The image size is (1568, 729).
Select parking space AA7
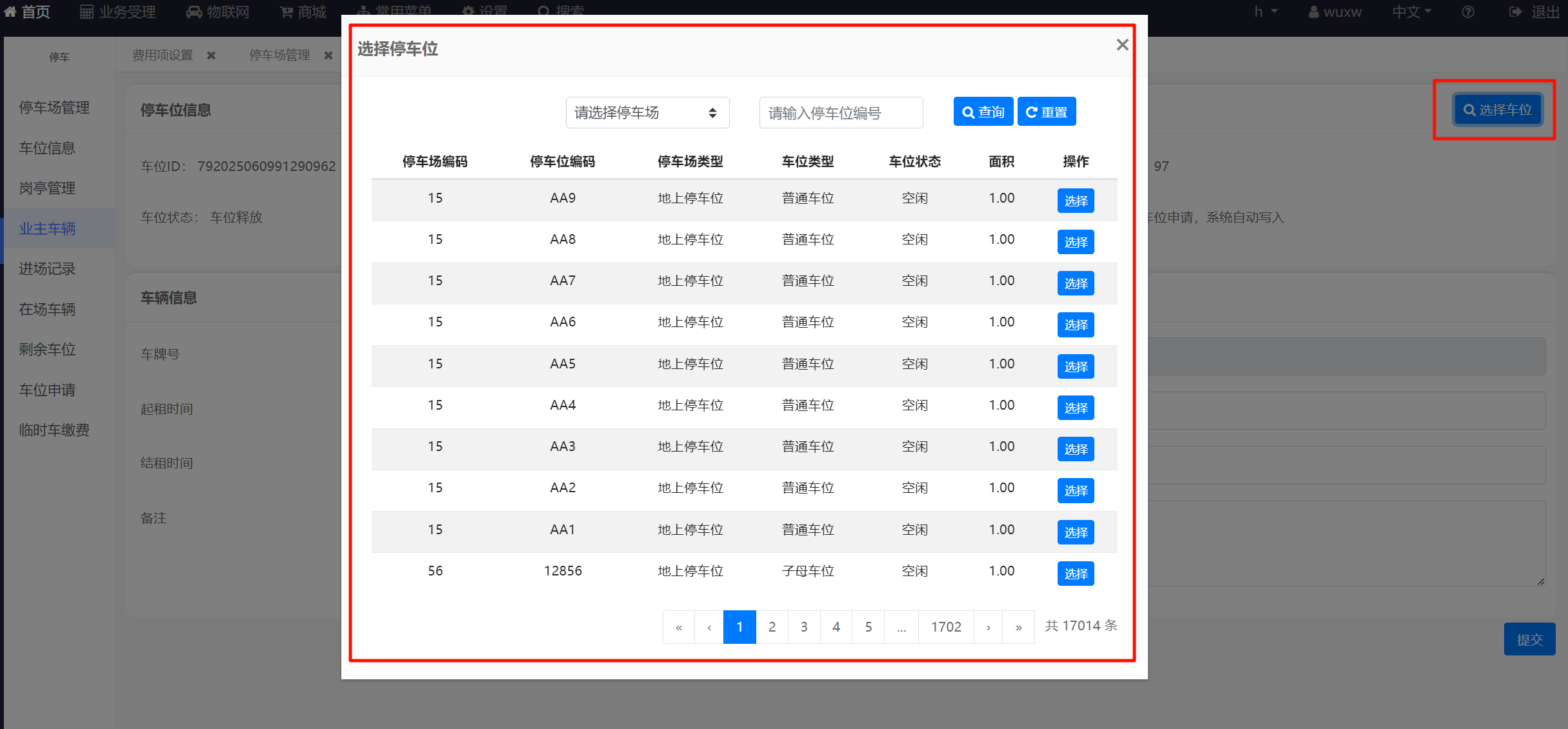[1076, 283]
